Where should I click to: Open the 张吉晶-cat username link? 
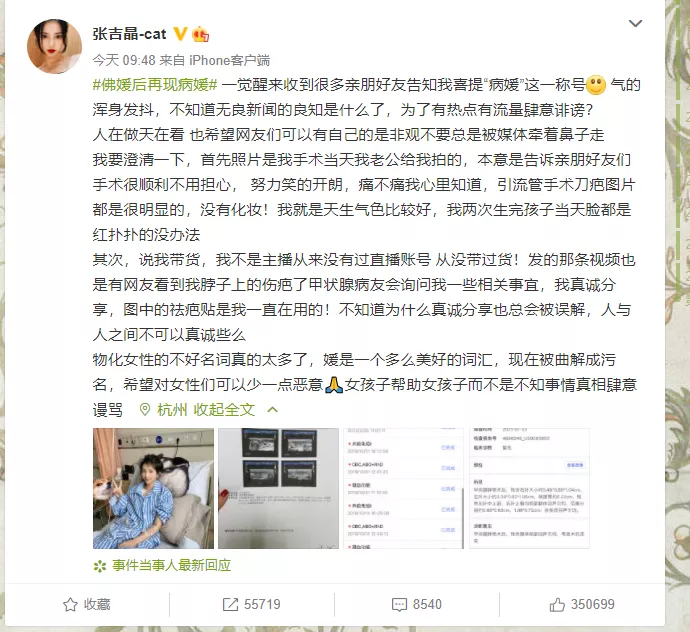(x=129, y=34)
